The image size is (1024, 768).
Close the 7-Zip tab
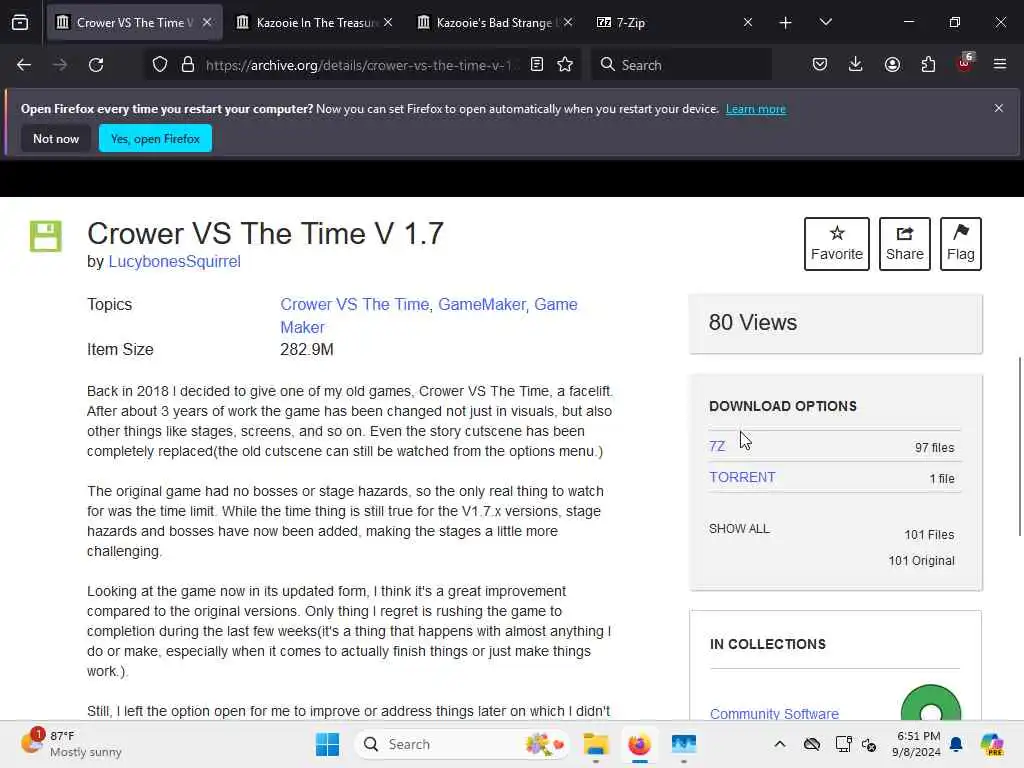click(748, 23)
